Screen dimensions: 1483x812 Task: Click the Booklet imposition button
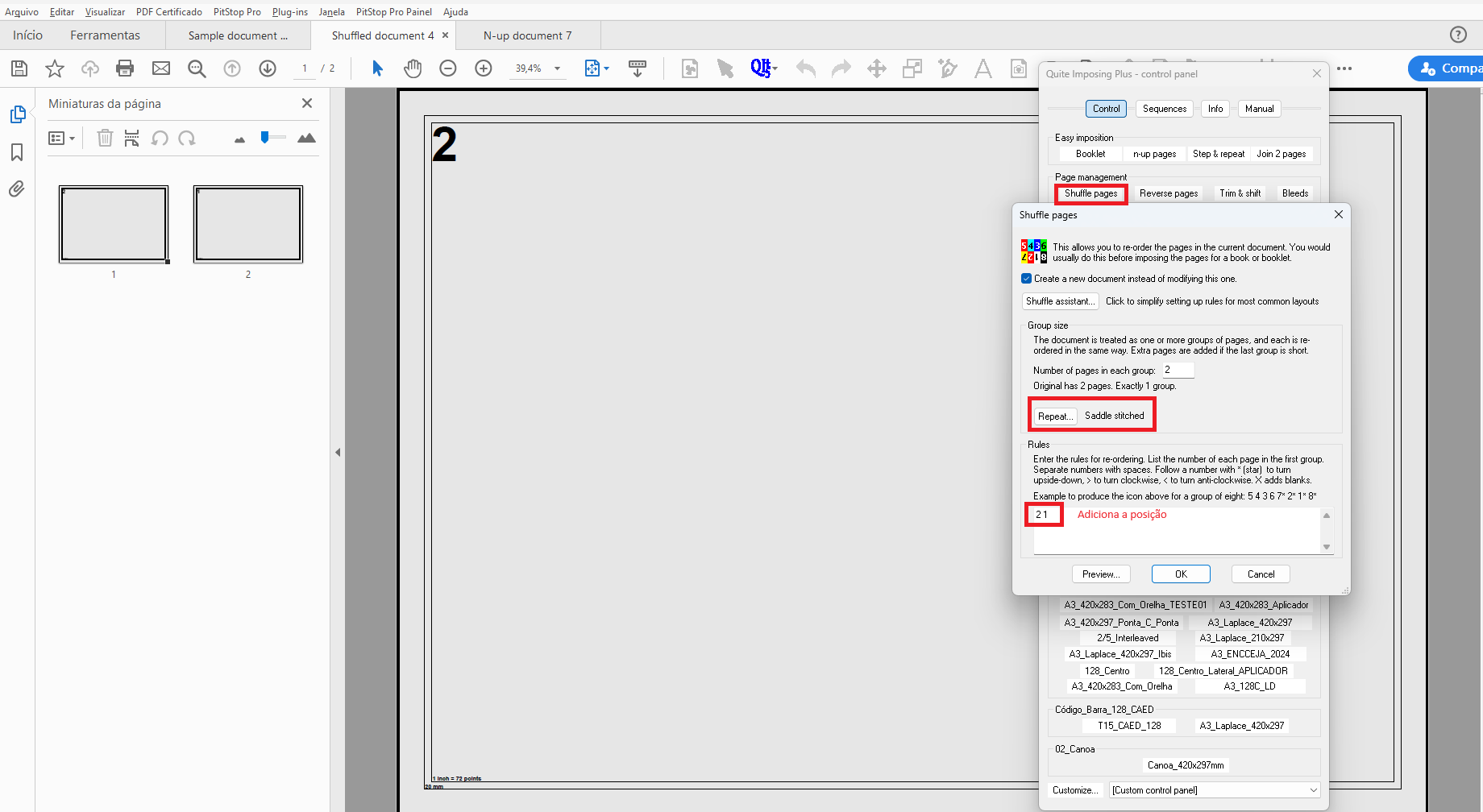pos(1090,154)
